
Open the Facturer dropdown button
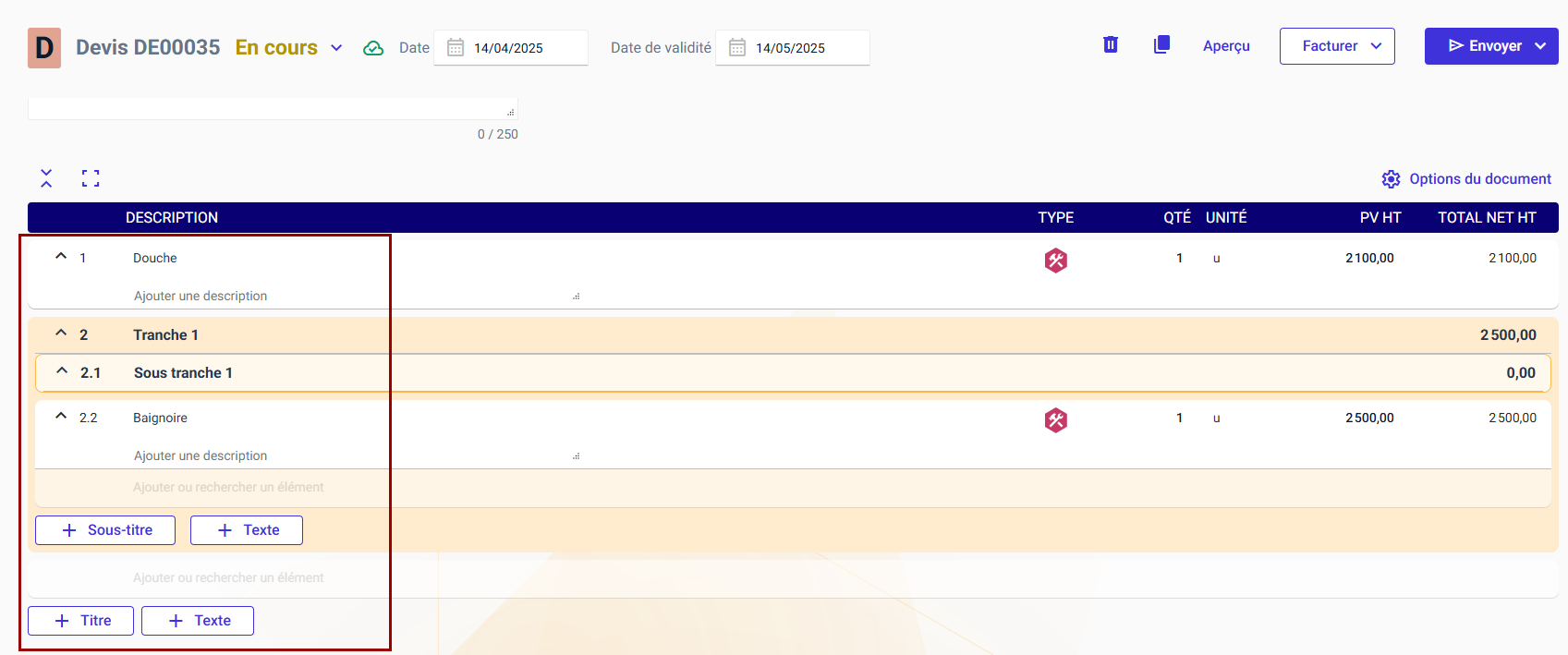click(x=1337, y=46)
